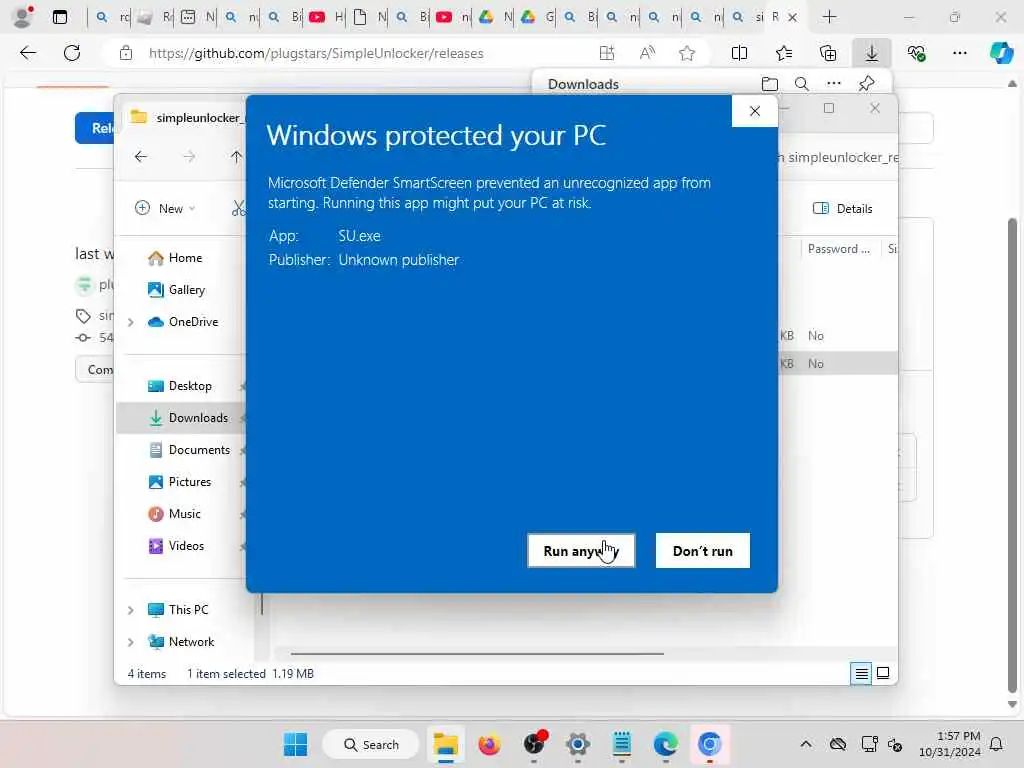Open Settings gear from taskbar
1024x768 pixels.
[577, 744]
